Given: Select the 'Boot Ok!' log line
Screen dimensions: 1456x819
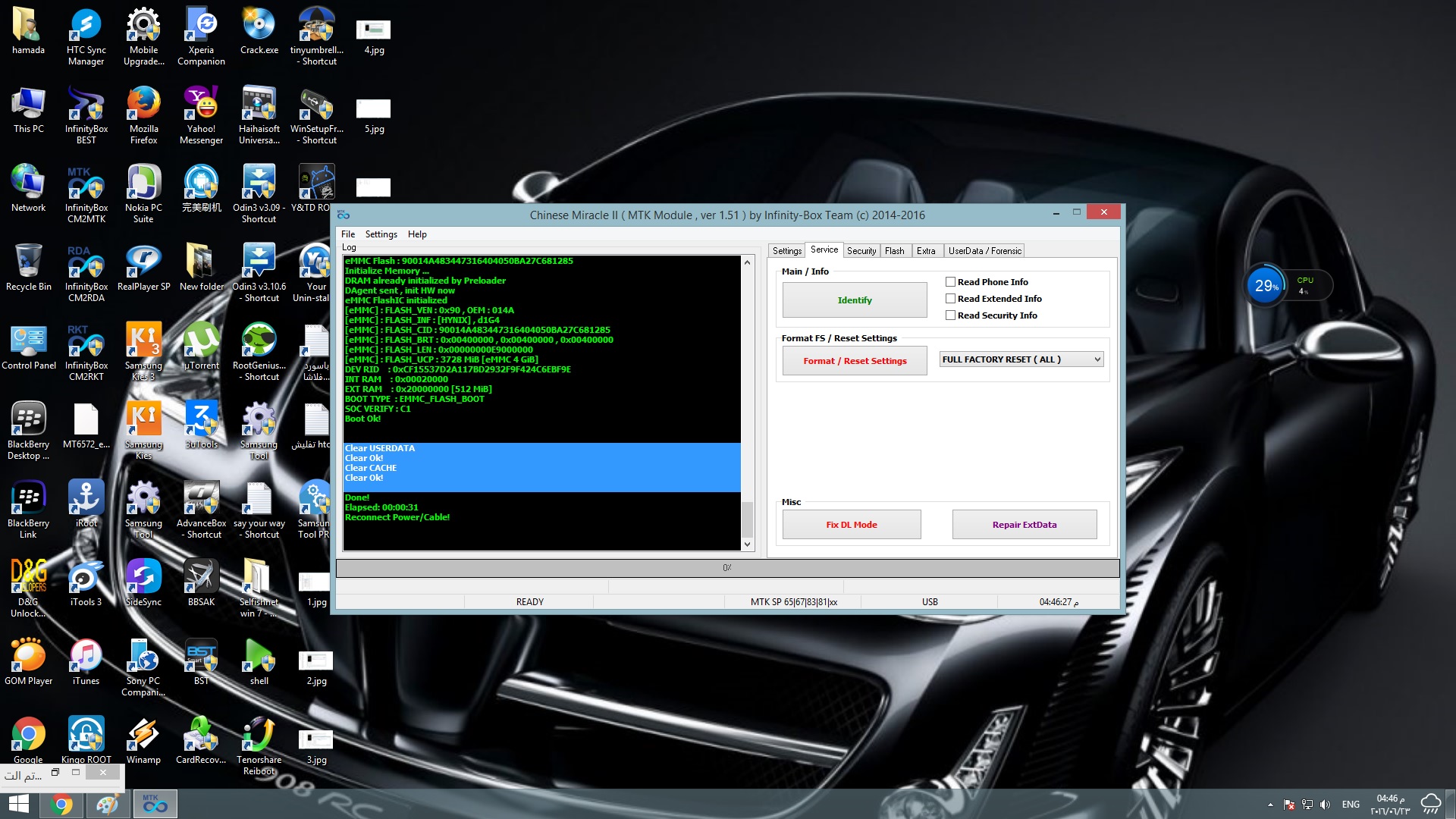Looking at the screenshot, I should tap(362, 419).
